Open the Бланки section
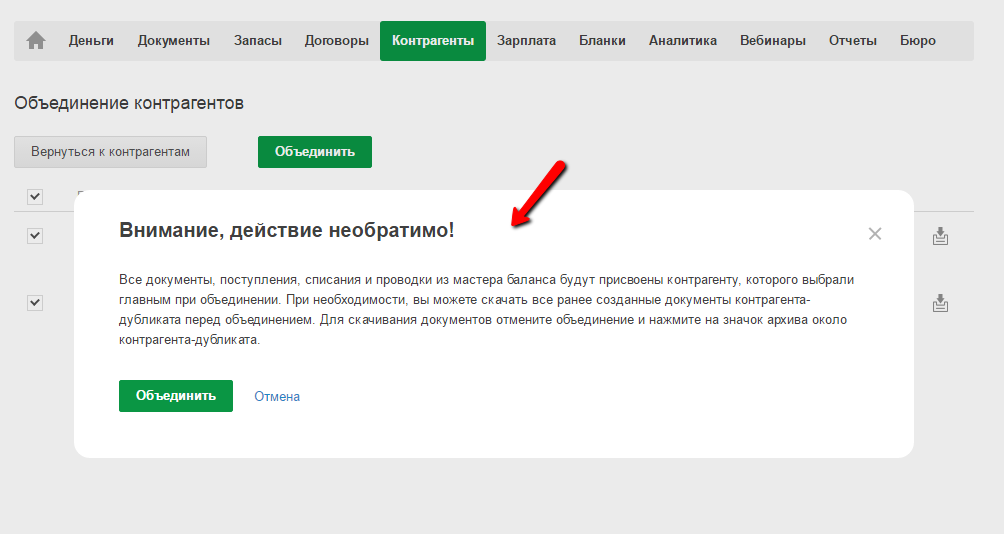1004x534 pixels. (x=602, y=41)
